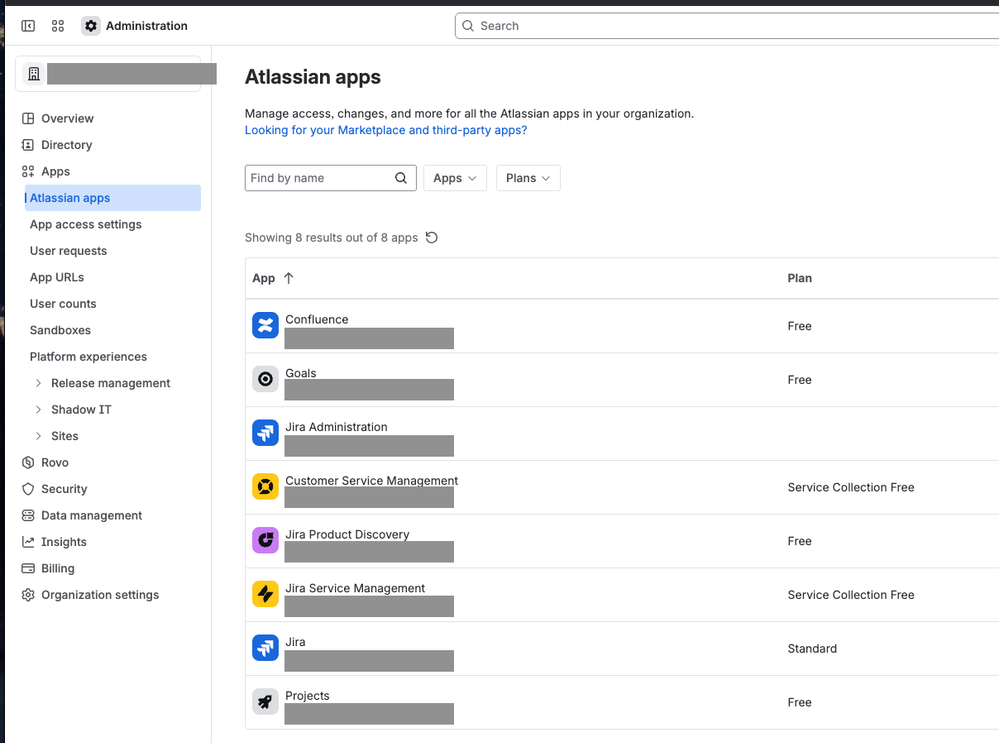Image resolution: width=999 pixels, height=743 pixels.
Task: Click the Administration gear icon
Action: tap(91, 25)
